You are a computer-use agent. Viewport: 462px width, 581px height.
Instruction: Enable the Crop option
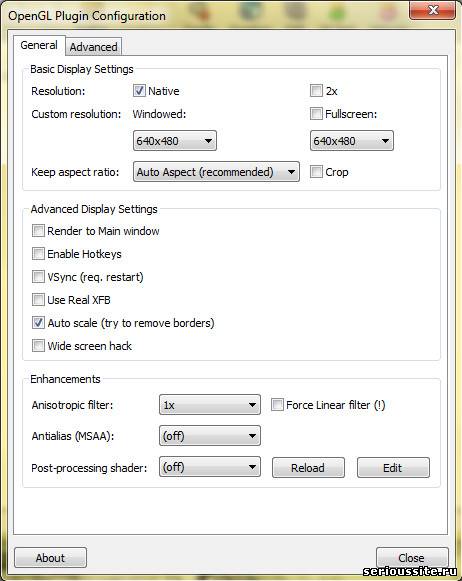pos(316,172)
